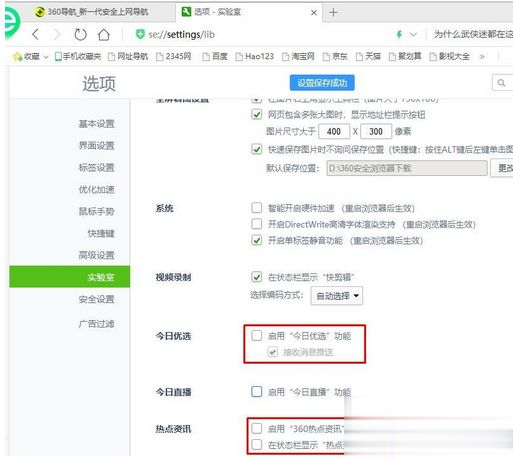The image size is (513, 459).
Task: Open 影视大全 bookmark
Action: point(450,57)
